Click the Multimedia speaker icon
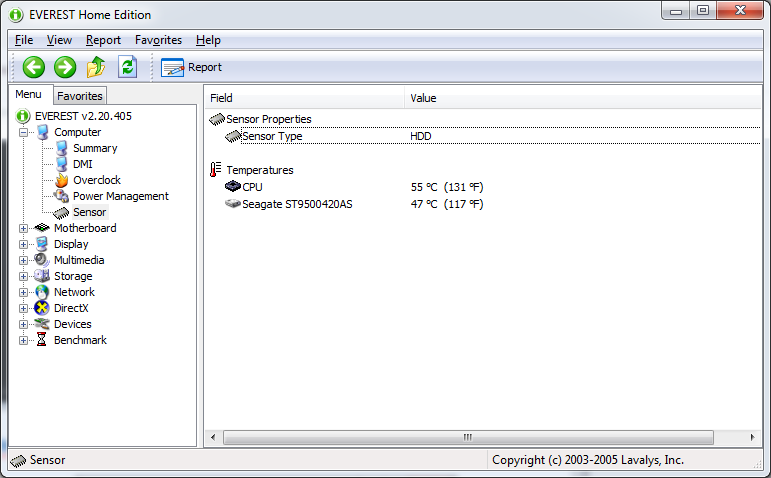Screen dimensions: 771x478 42,260
